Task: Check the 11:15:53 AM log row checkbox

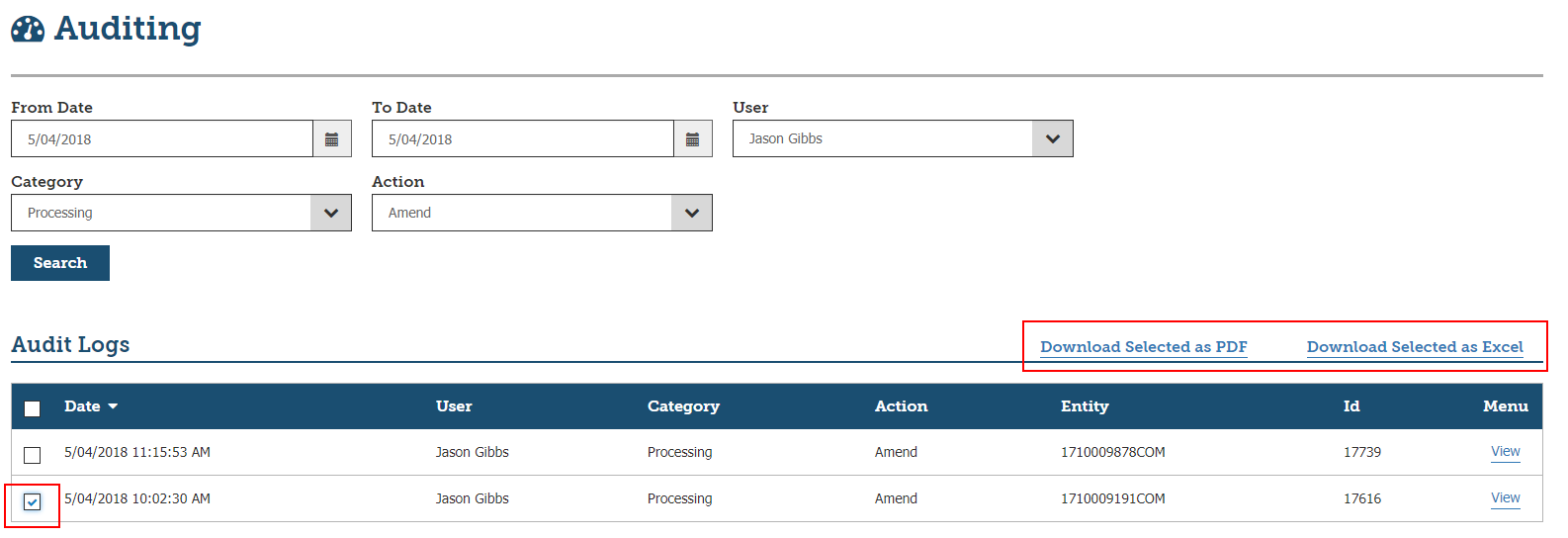Action: [x=33, y=455]
